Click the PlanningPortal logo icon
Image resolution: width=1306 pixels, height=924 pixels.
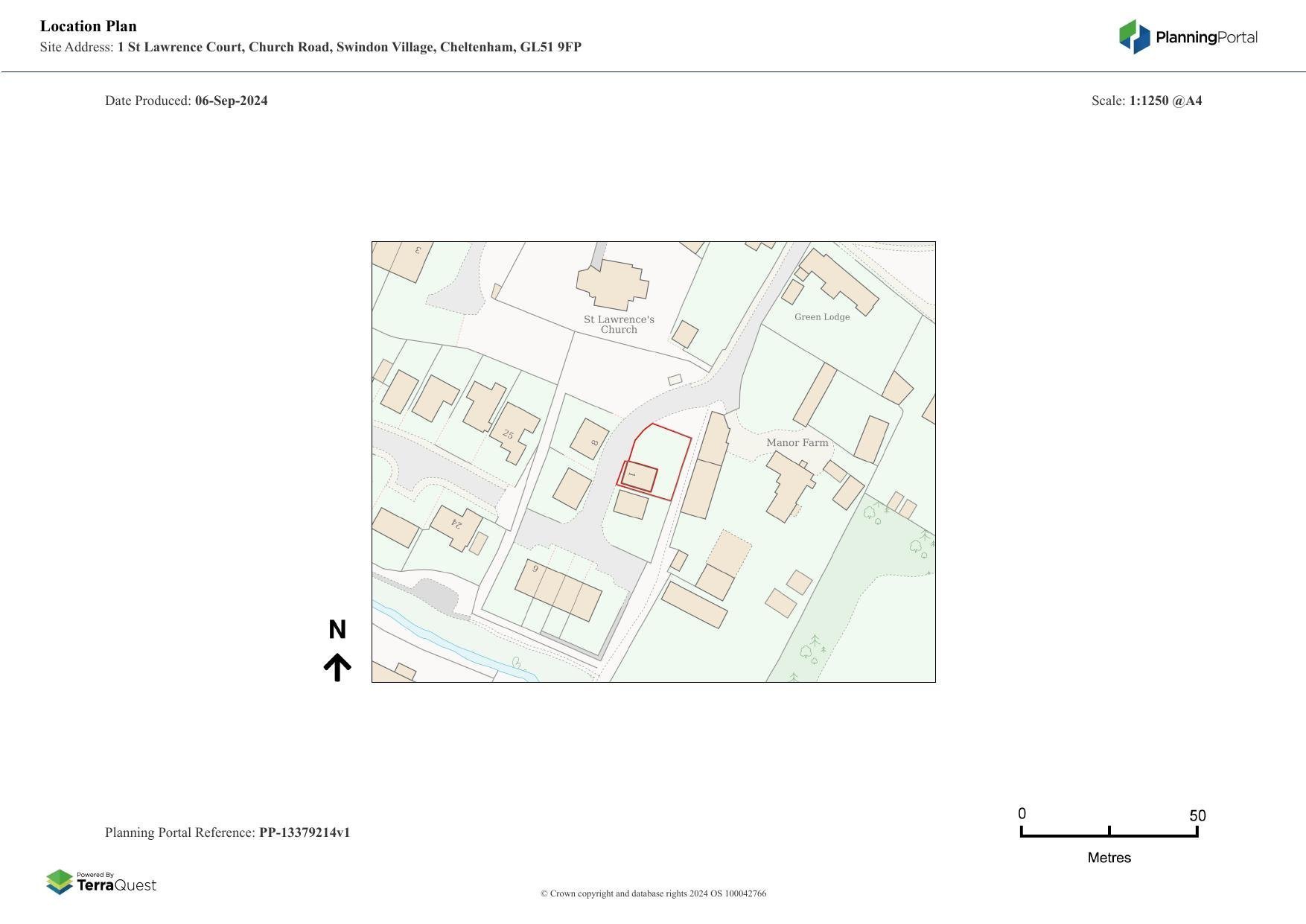(1135, 37)
